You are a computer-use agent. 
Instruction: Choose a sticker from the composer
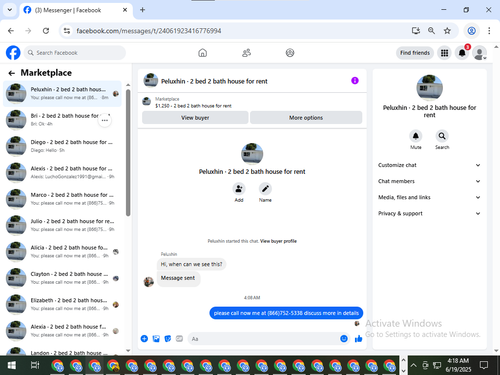point(168,339)
